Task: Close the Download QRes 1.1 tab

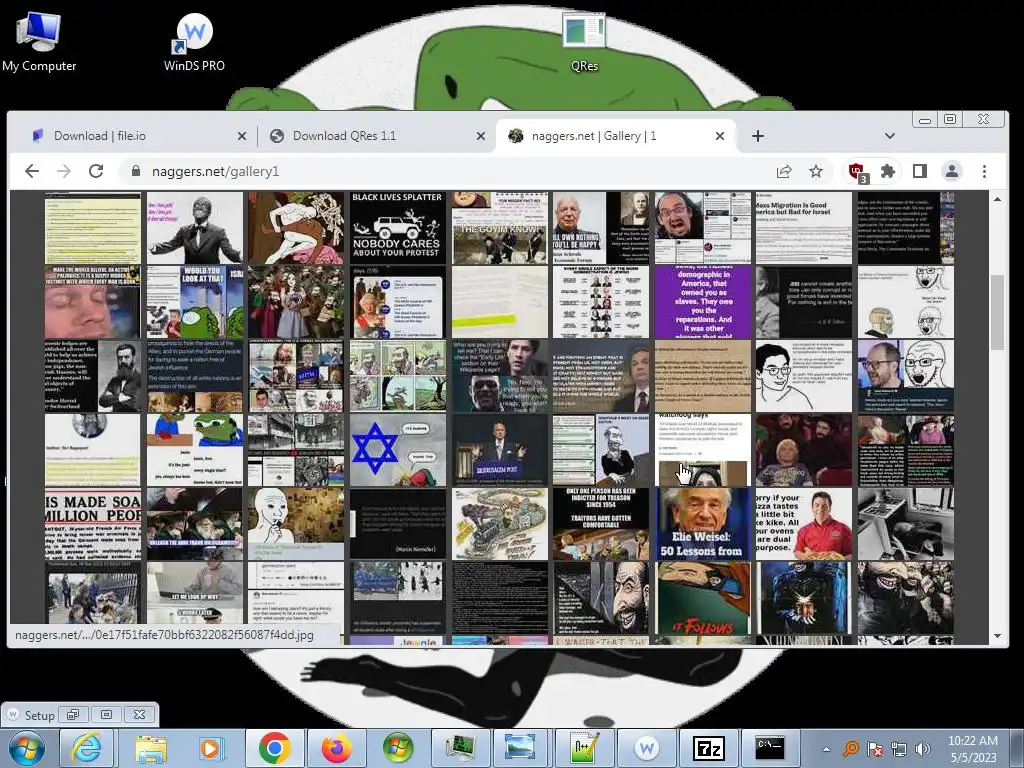Action: (x=481, y=136)
